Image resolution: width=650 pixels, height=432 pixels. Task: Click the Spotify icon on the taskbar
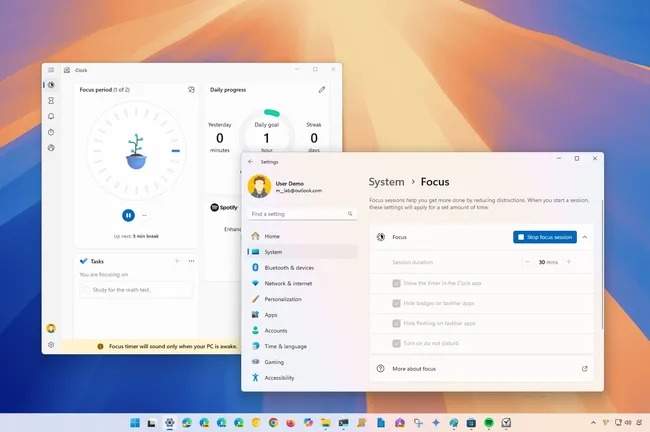coord(489,422)
